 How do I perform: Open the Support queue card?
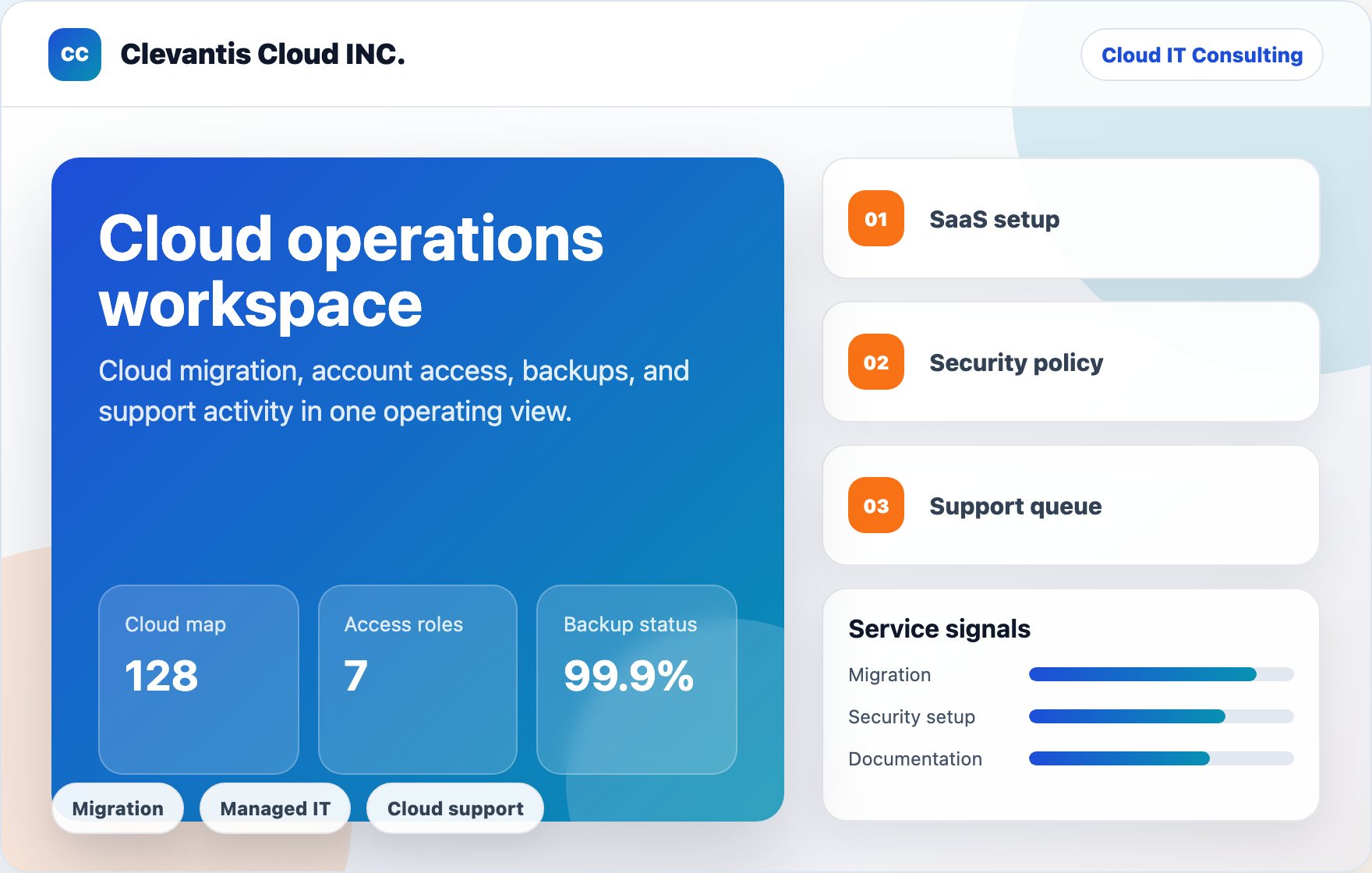coord(1071,505)
